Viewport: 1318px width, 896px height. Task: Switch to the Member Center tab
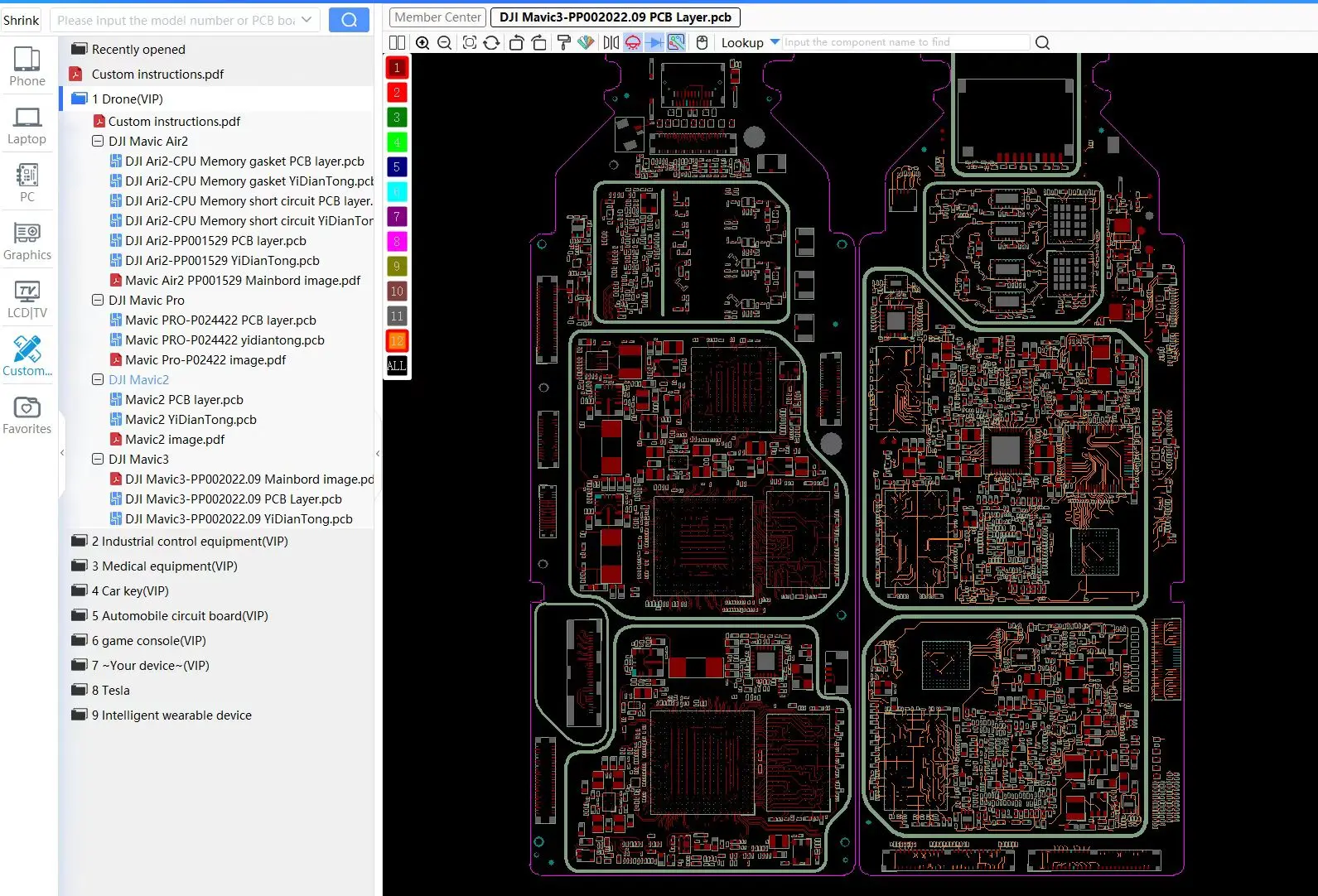click(x=438, y=17)
